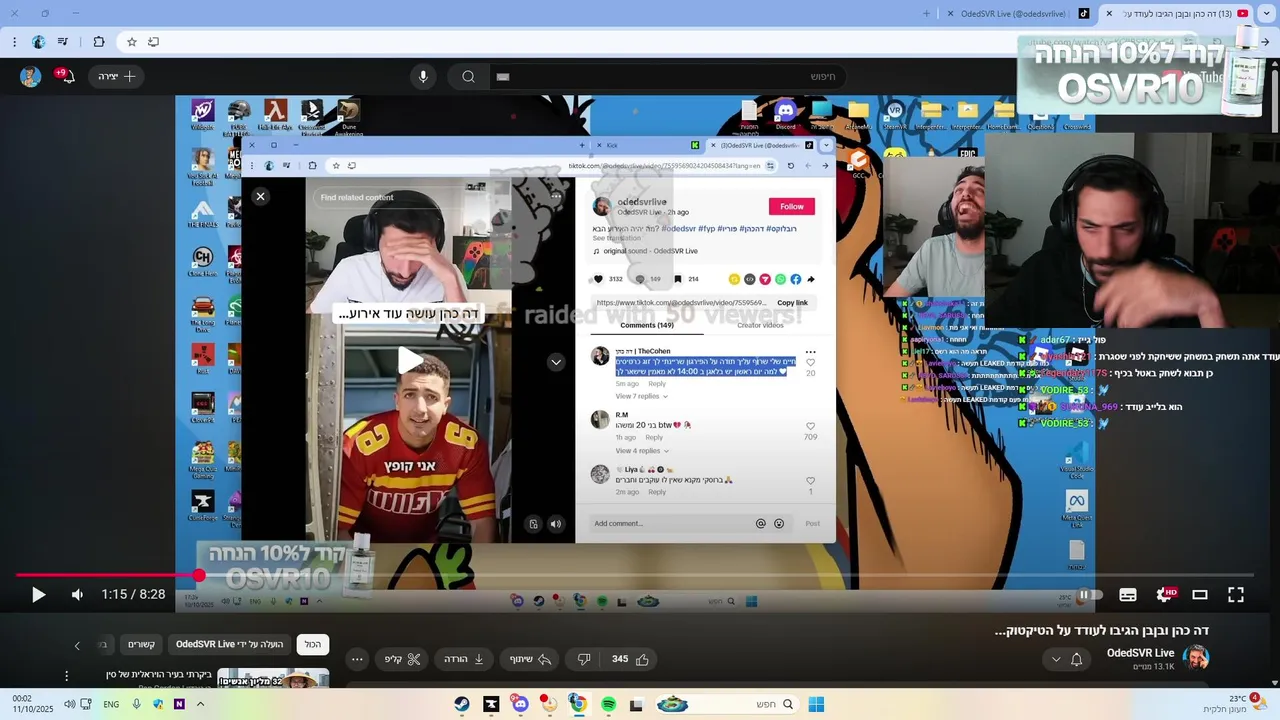Open the OdedSVR Live channel avatar
The width and height of the screenshot is (1280, 720).
tap(1196, 658)
